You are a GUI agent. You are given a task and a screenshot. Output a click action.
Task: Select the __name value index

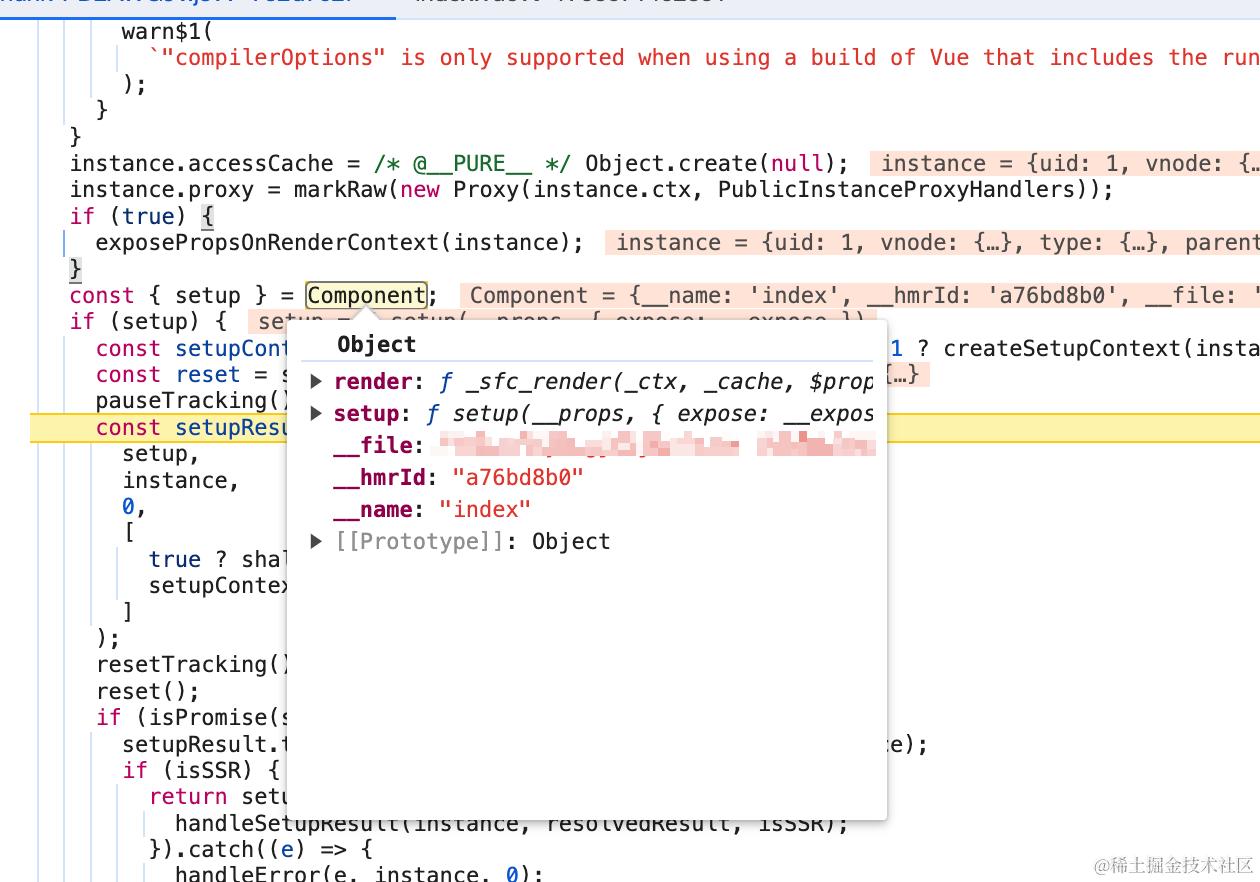pos(486,509)
